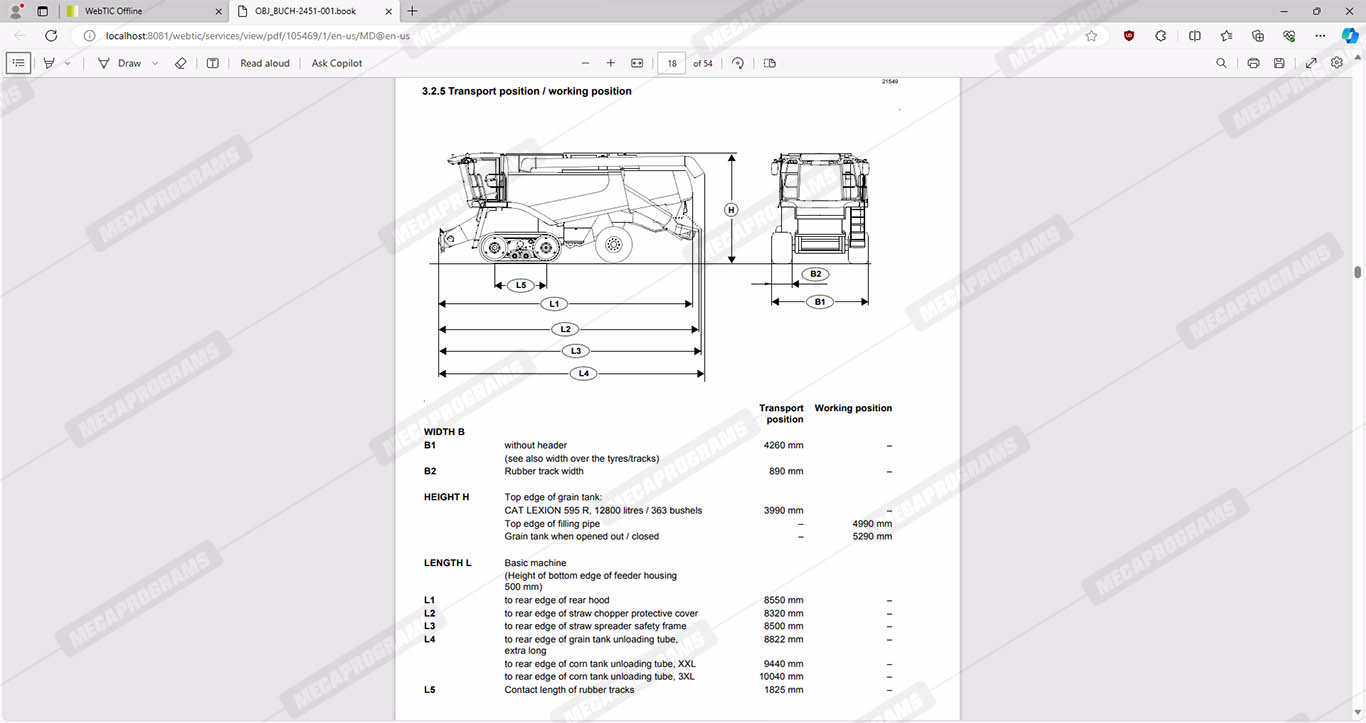The height and width of the screenshot is (723, 1366).
Task: Zoom in using the plus button
Action: coord(611,63)
